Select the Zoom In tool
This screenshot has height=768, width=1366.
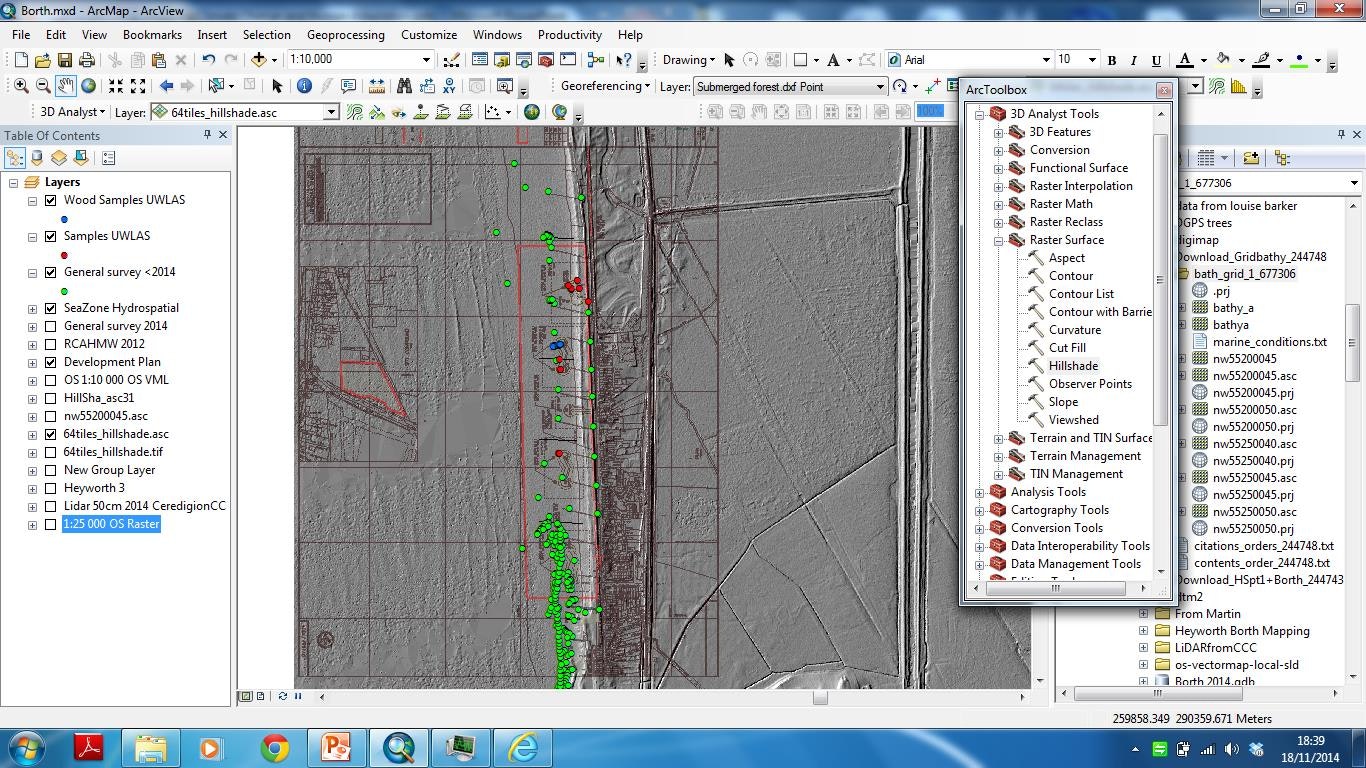pyautogui.click(x=21, y=86)
